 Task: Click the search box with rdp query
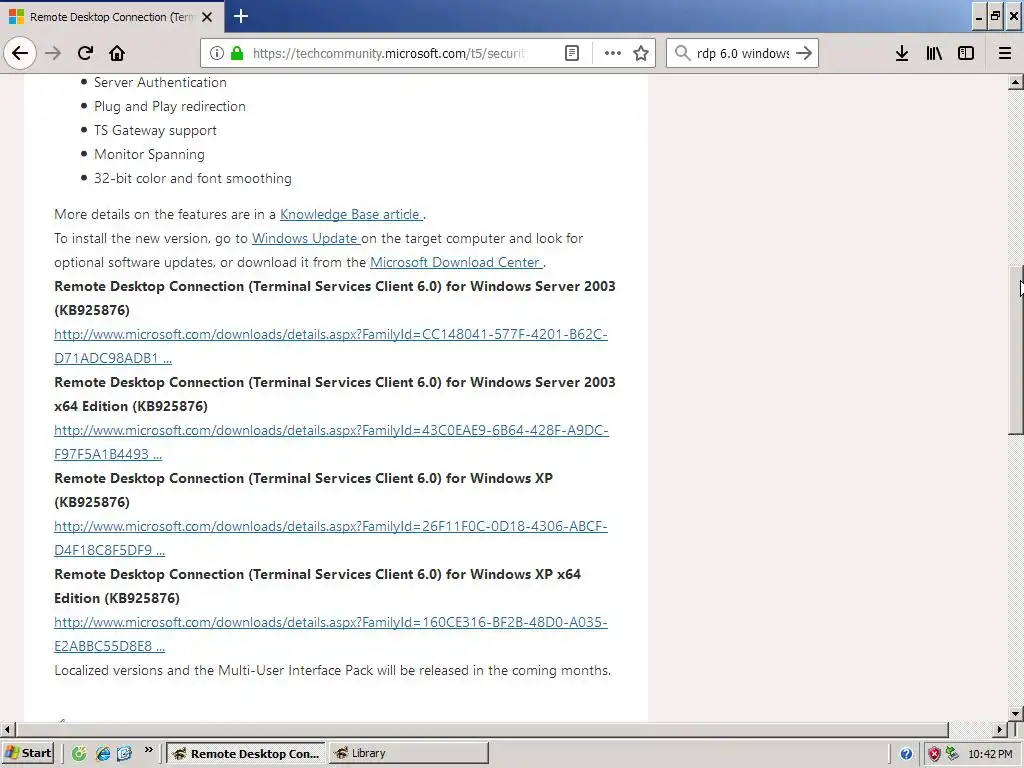743,53
